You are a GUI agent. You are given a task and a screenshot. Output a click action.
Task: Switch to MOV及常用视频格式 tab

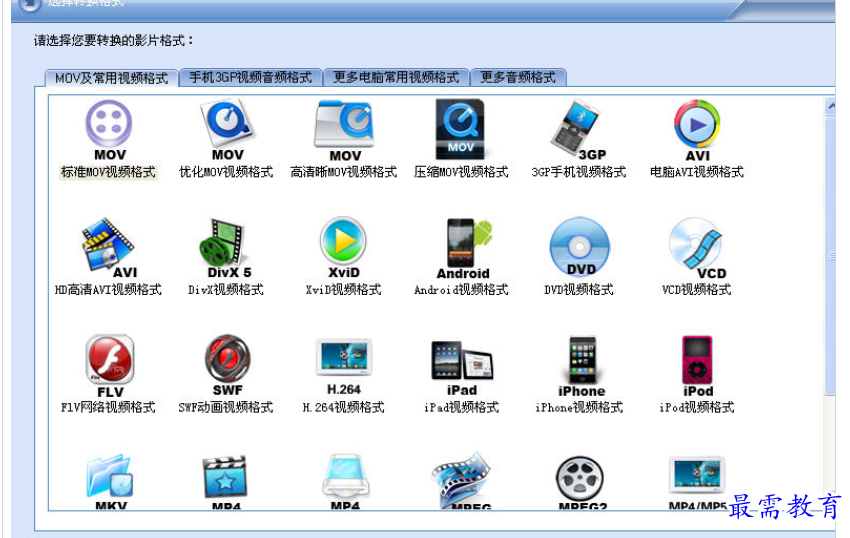pos(111,78)
